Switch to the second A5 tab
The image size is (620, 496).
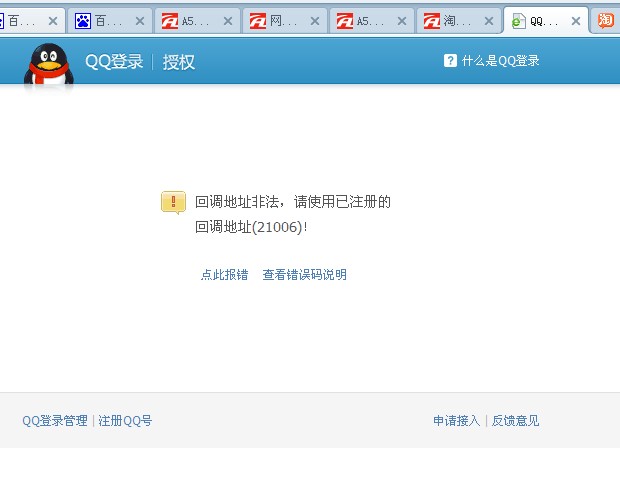click(371, 21)
